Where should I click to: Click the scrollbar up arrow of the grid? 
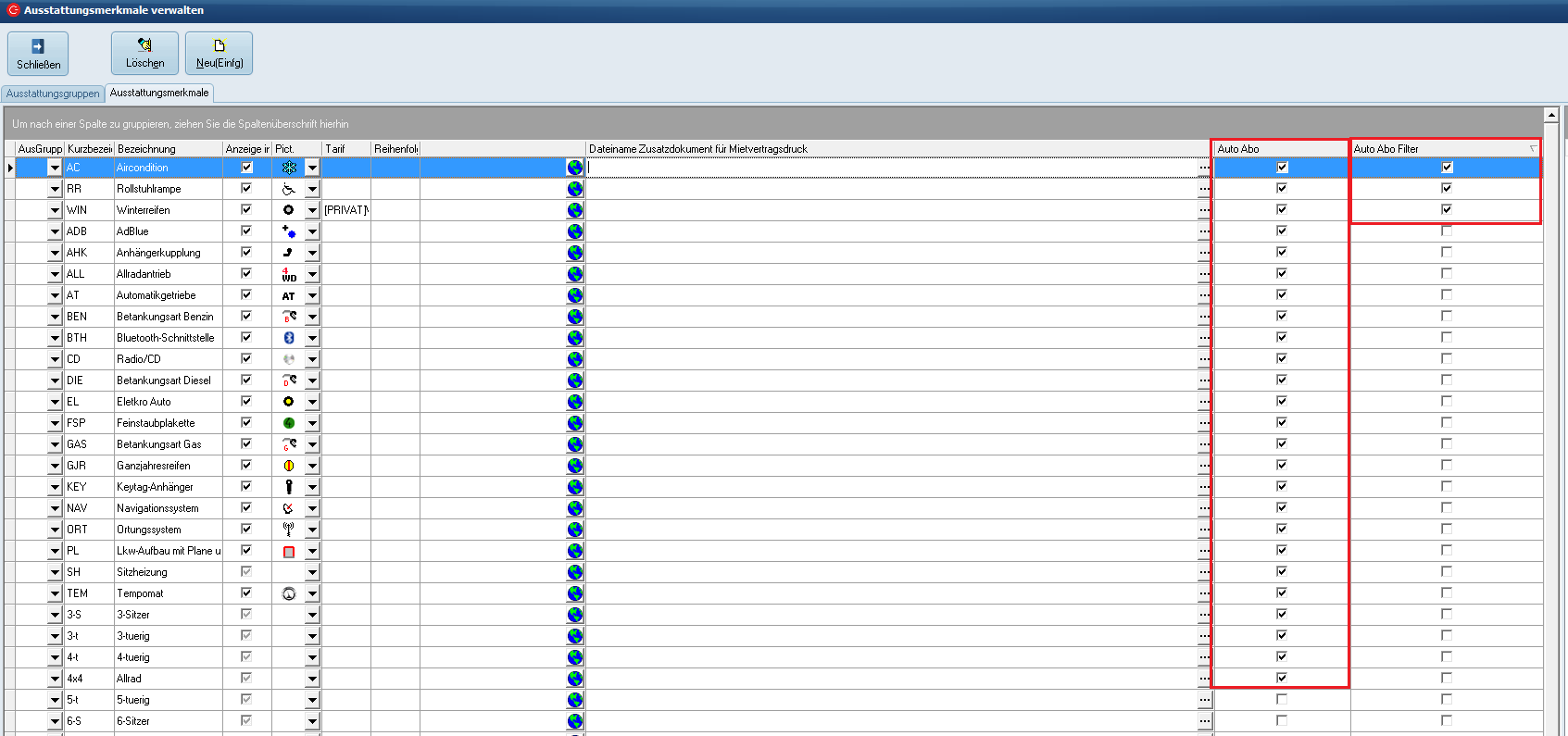[1551, 115]
